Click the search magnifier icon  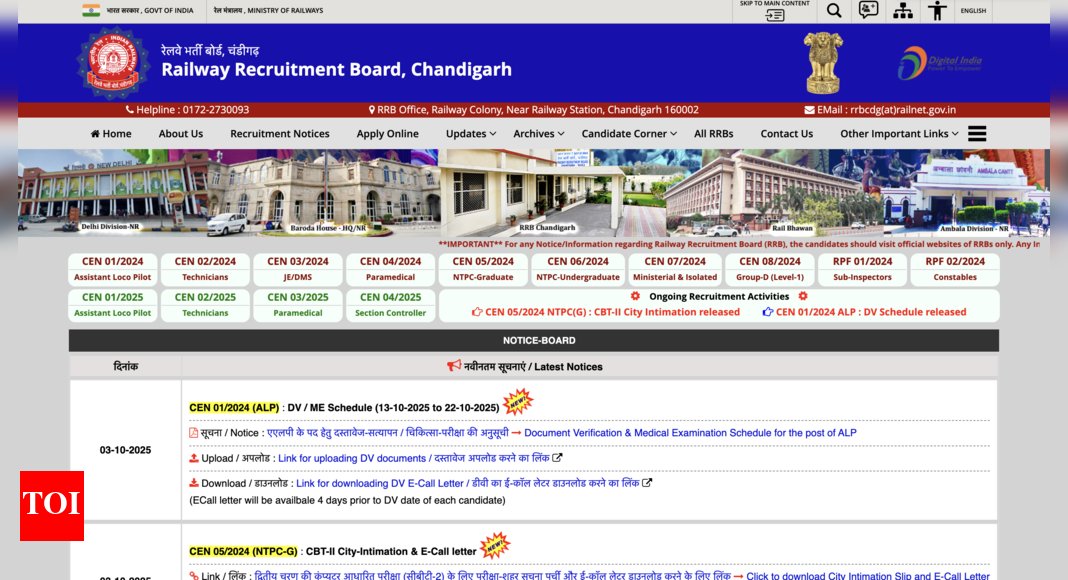(834, 11)
